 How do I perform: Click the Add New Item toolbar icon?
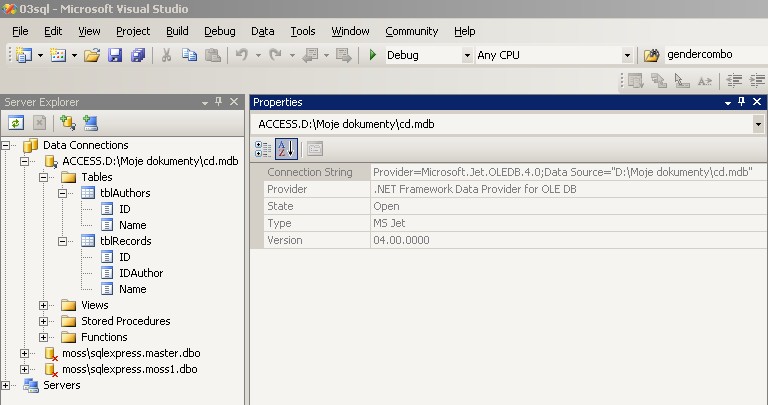point(58,55)
